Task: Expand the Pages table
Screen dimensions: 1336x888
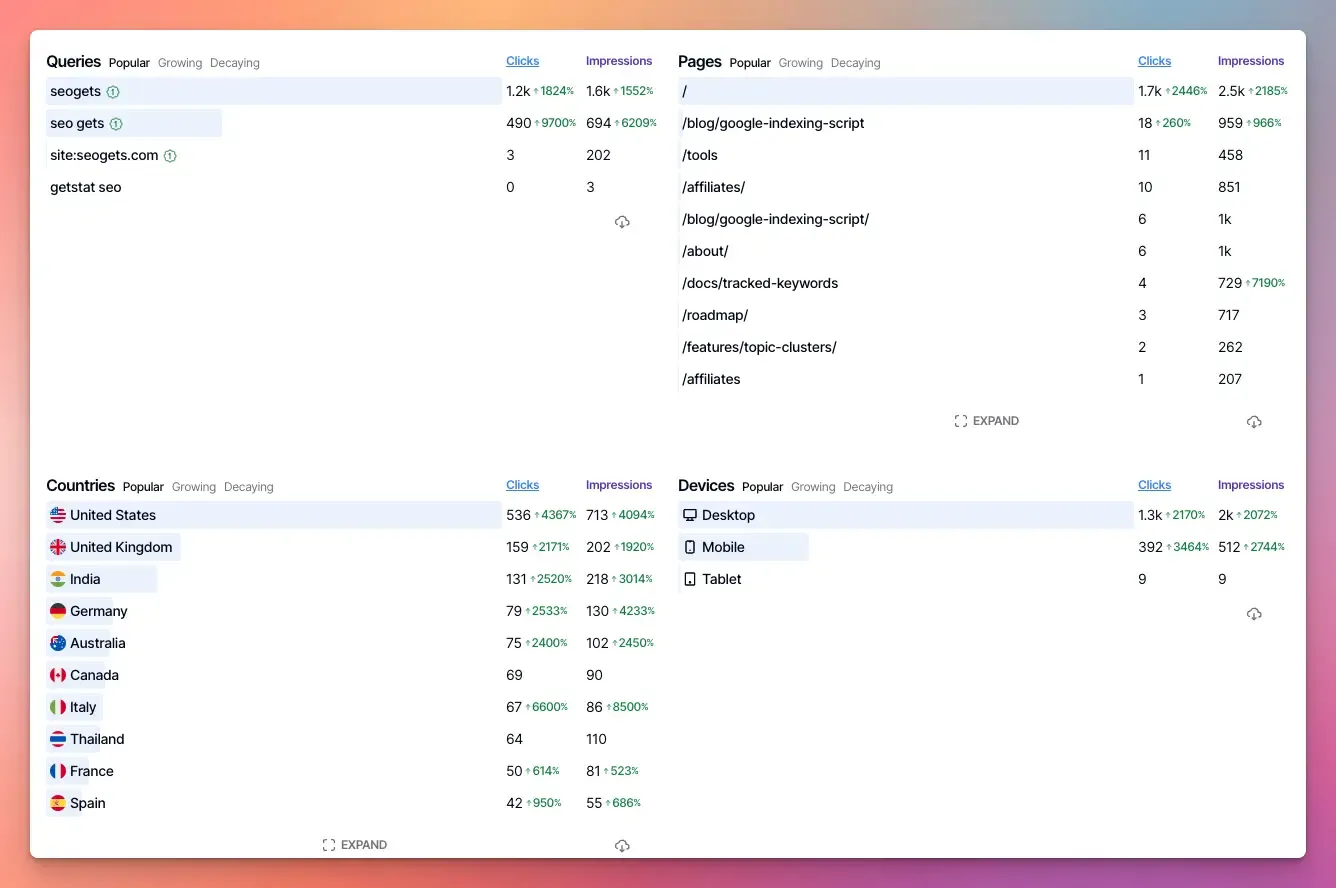Action: [986, 421]
